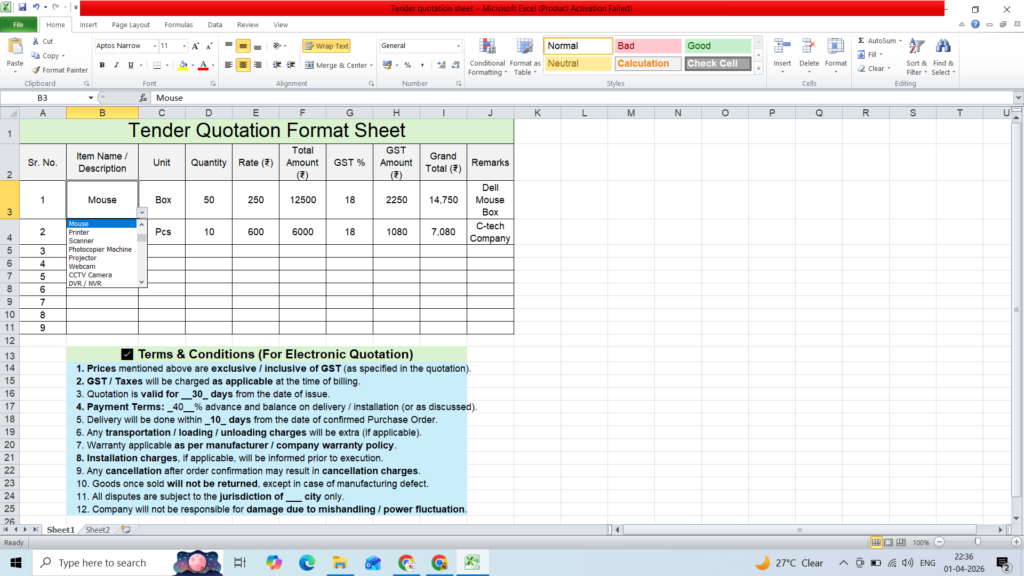Screen dimensions: 1024x576
Task: Expand the font name Aptos Narrow dropdown
Action: point(155,46)
